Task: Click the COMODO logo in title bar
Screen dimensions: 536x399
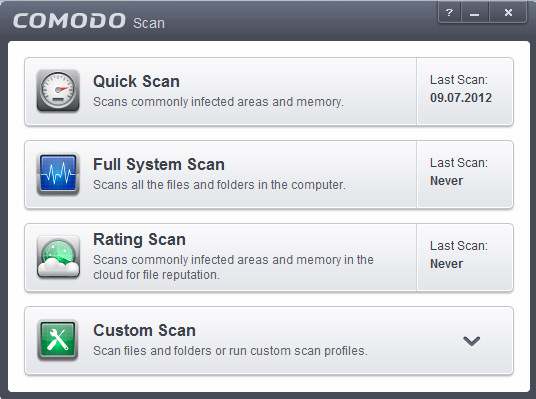Action: [69, 21]
